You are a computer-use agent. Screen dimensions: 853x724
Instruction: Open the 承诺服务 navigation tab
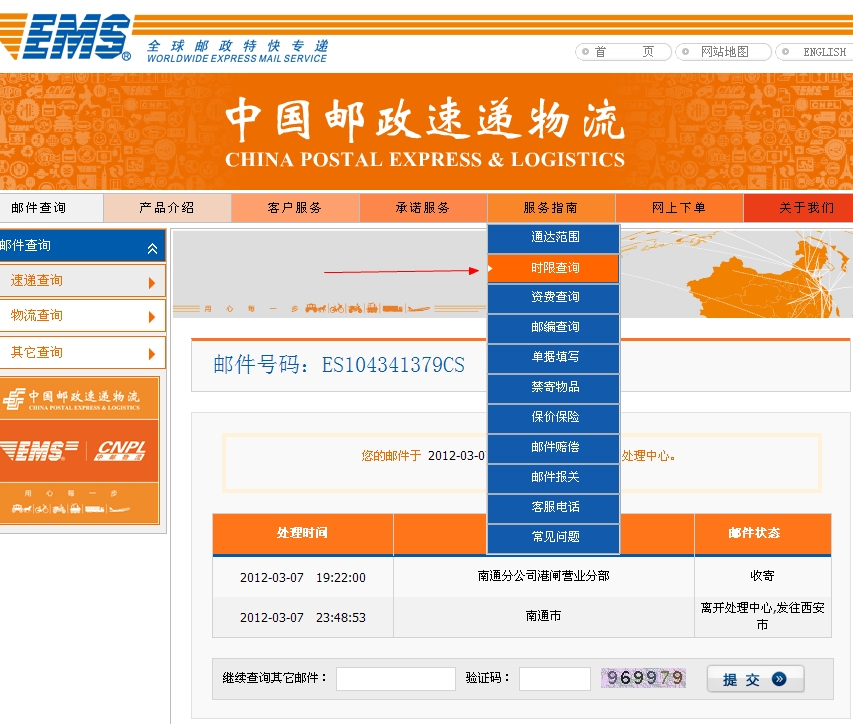(x=423, y=208)
